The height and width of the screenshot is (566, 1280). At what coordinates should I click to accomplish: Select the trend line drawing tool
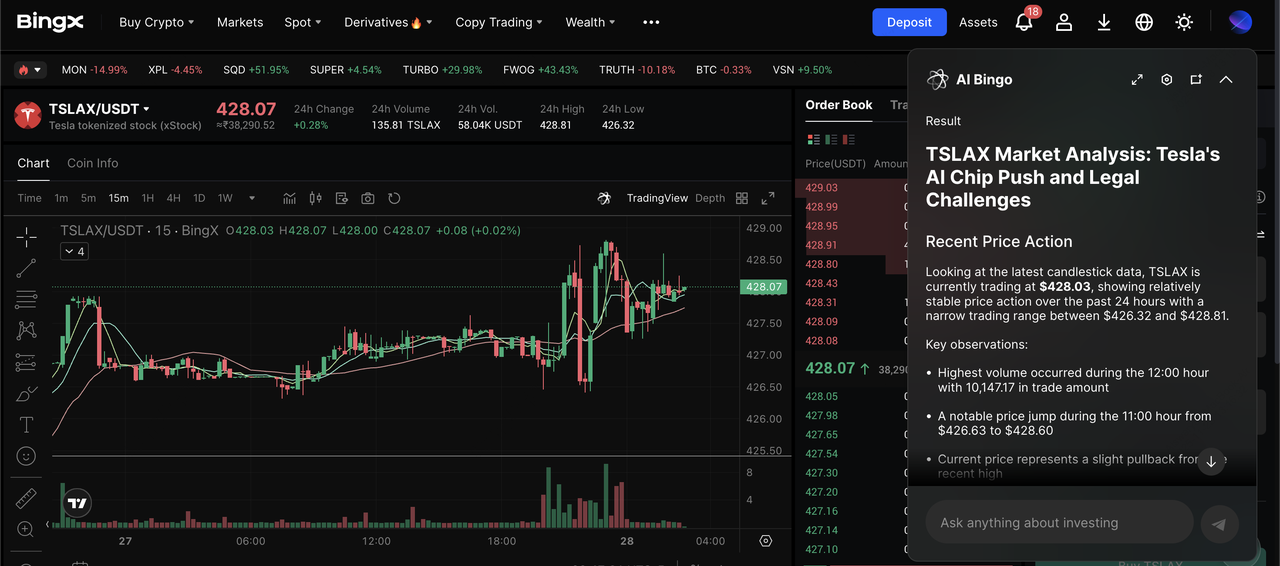point(26,267)
